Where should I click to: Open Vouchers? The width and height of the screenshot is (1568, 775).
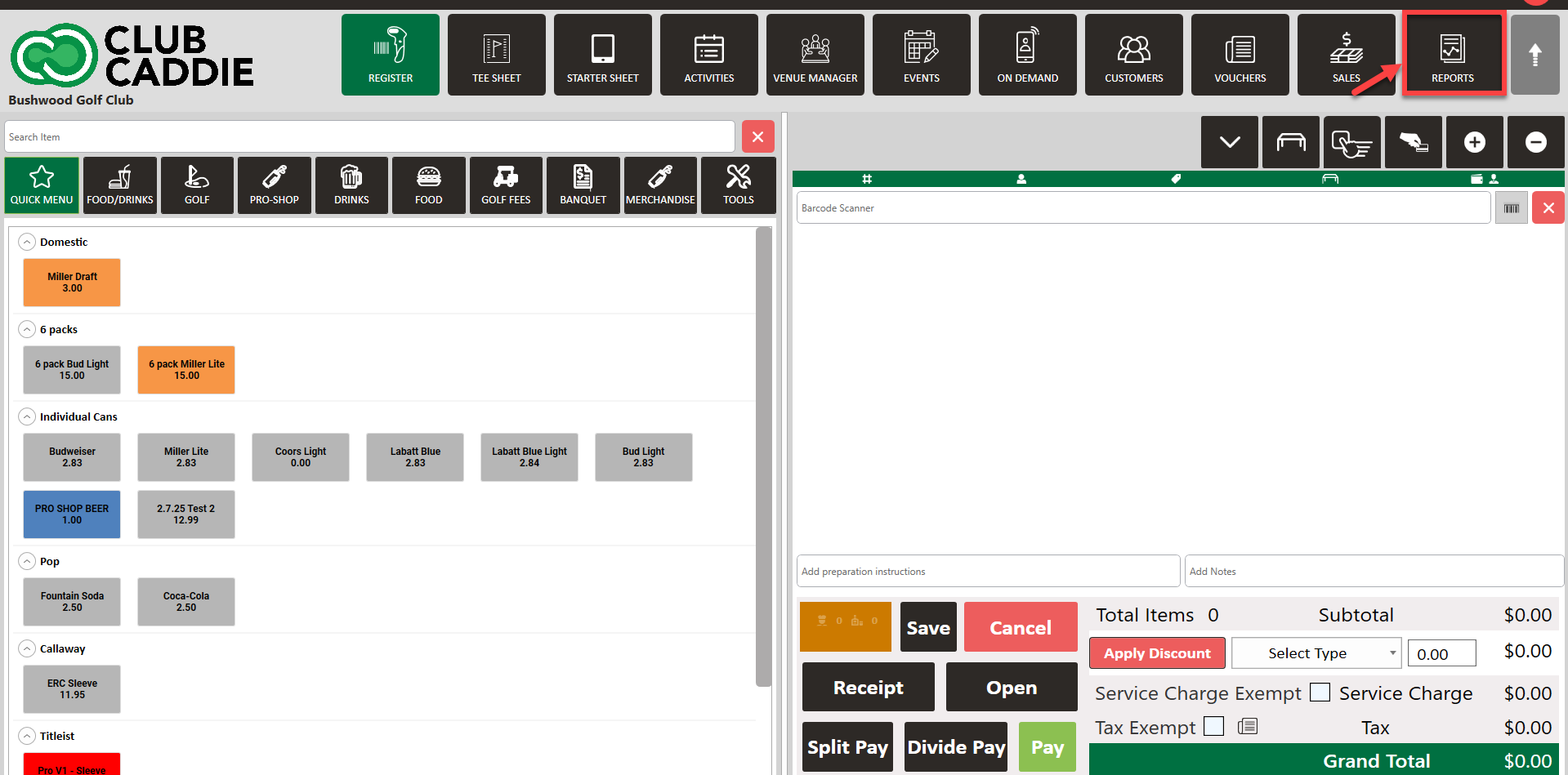[x=1240, y=55]
